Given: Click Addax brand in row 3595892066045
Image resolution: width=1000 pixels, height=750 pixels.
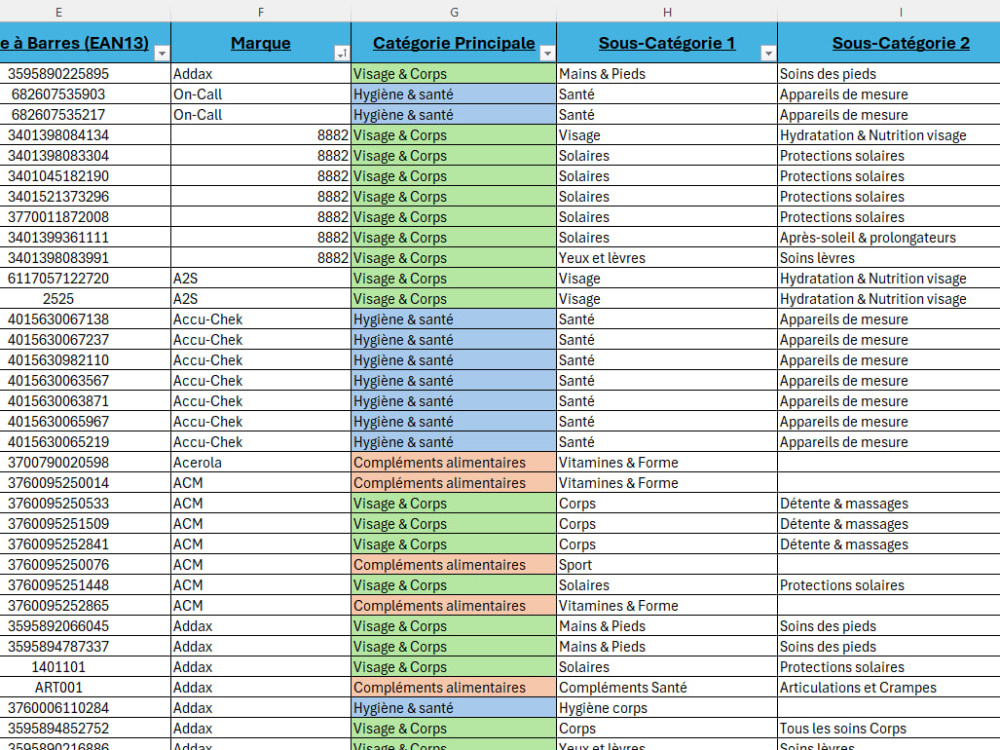Looking at the screenshot, I should click(x=261, y=626).
